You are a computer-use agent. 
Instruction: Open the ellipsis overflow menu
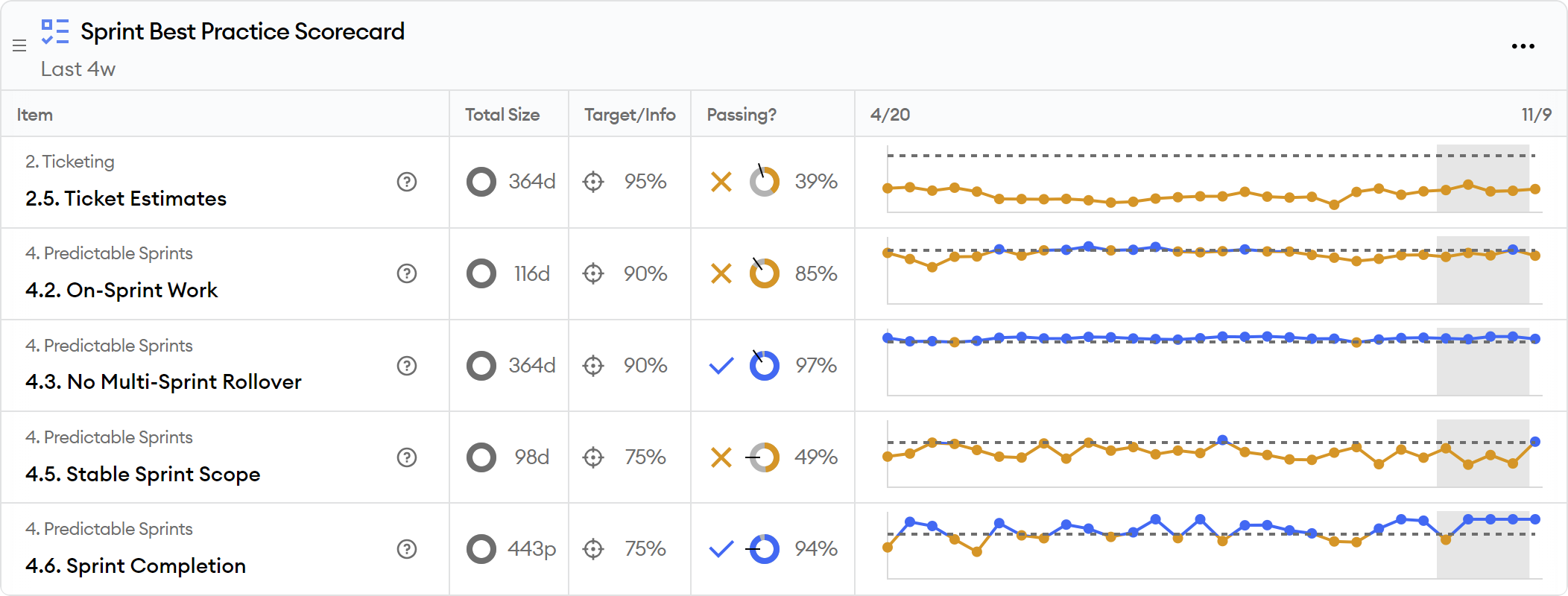click(x=1523, y=46)
